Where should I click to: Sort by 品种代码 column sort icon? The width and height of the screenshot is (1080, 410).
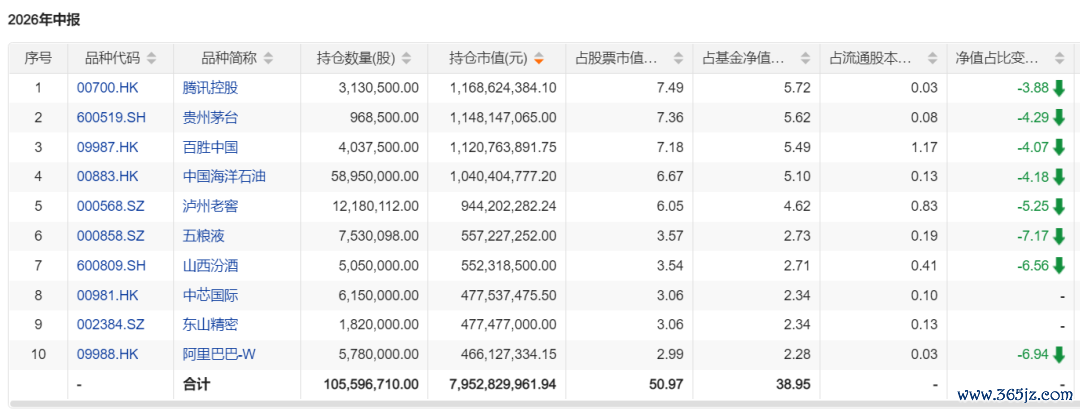click(152, 59)
